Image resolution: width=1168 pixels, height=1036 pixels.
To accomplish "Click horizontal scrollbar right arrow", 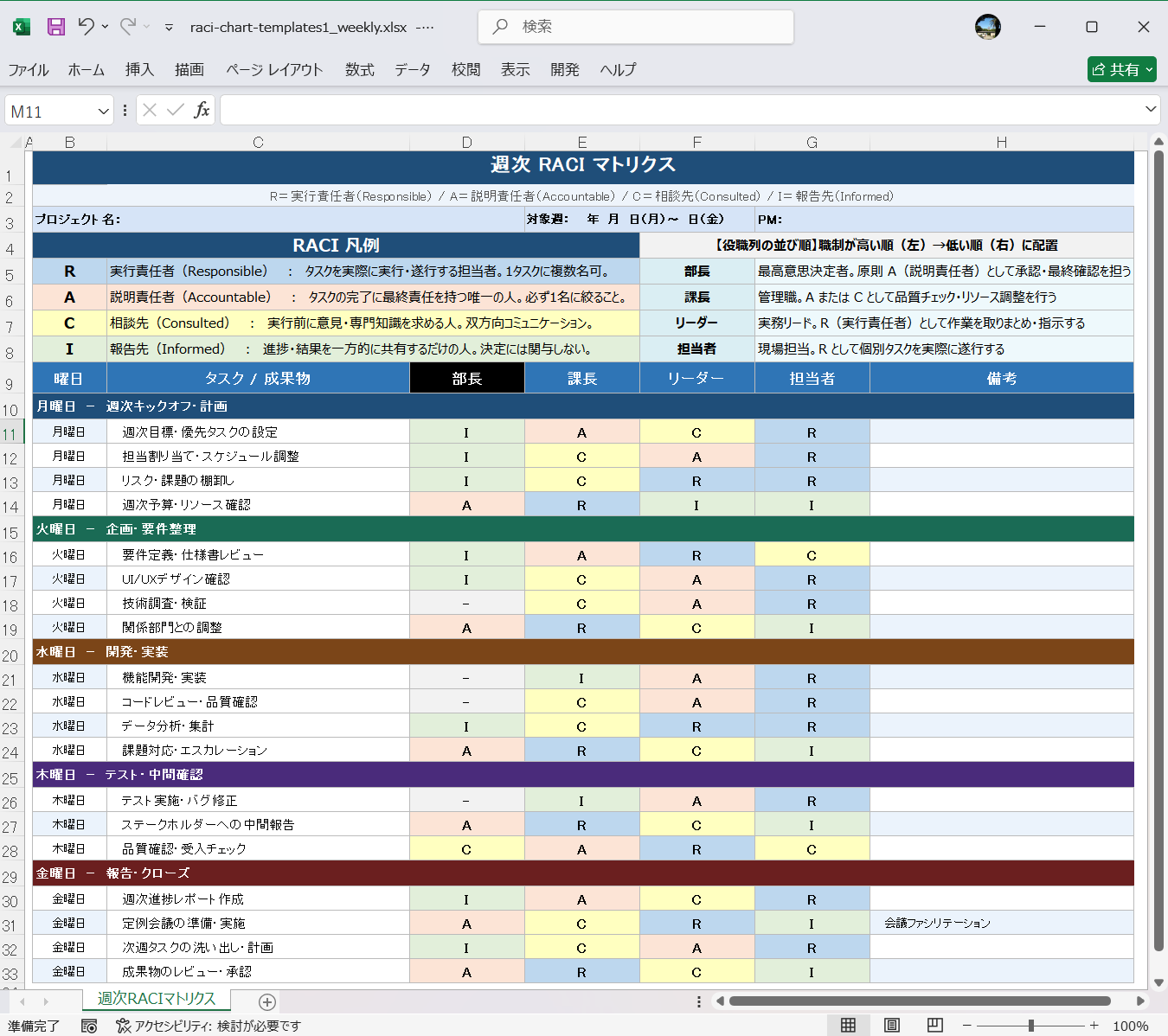I will 1140,1001.
